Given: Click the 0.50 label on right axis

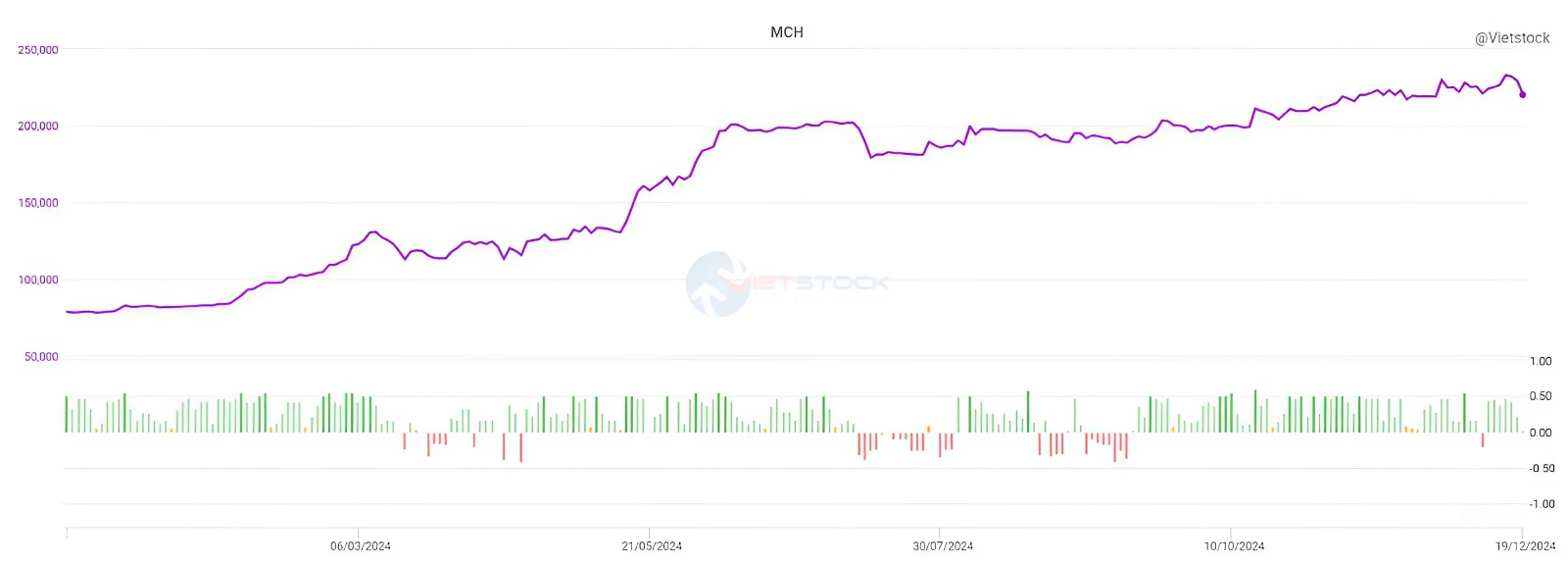Looking at the screenshot, I should point(1541,396).
